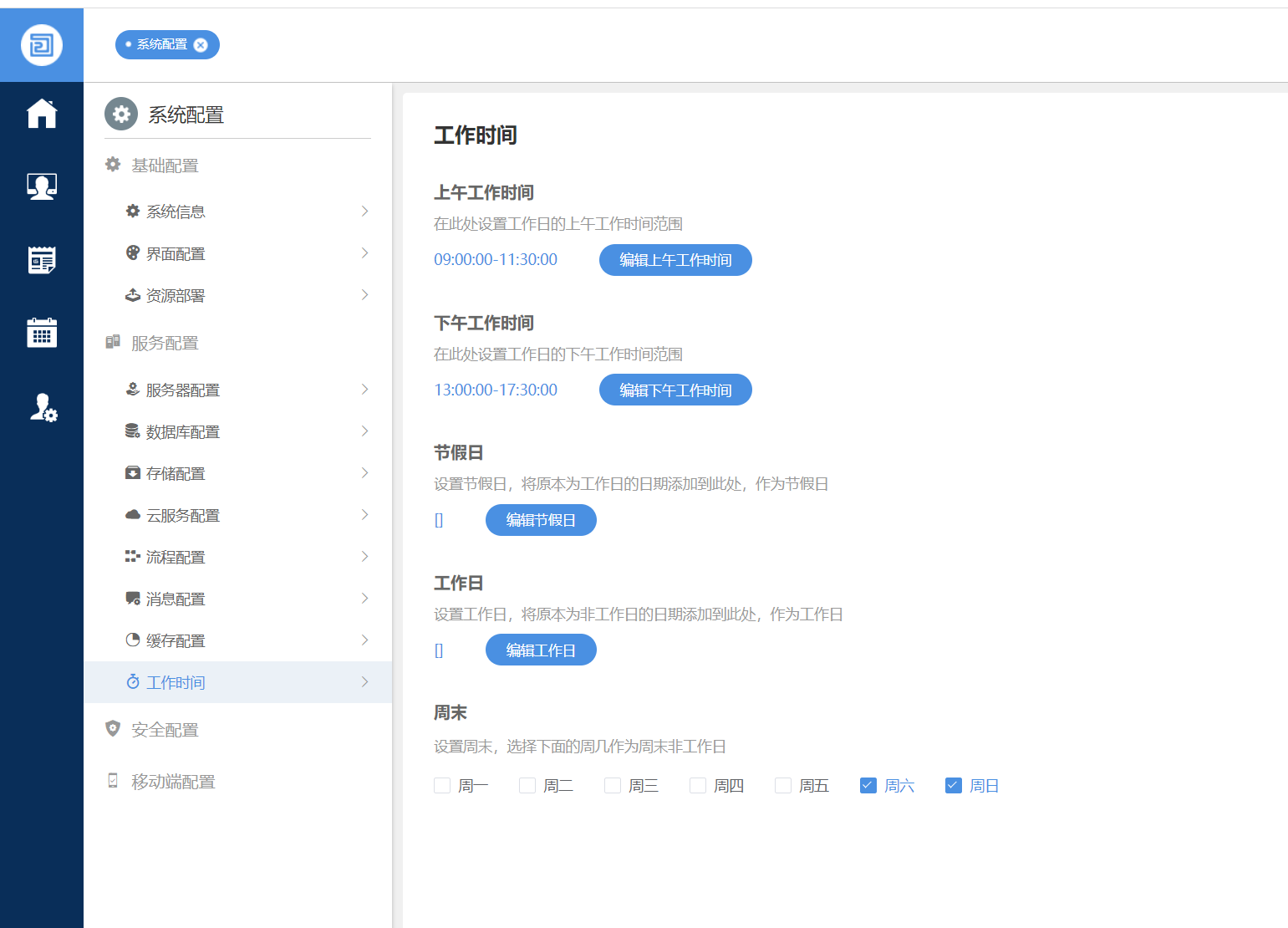1288x928 pixels.
Task: Click 编辑上午工作时间 button
Action: 675,260
